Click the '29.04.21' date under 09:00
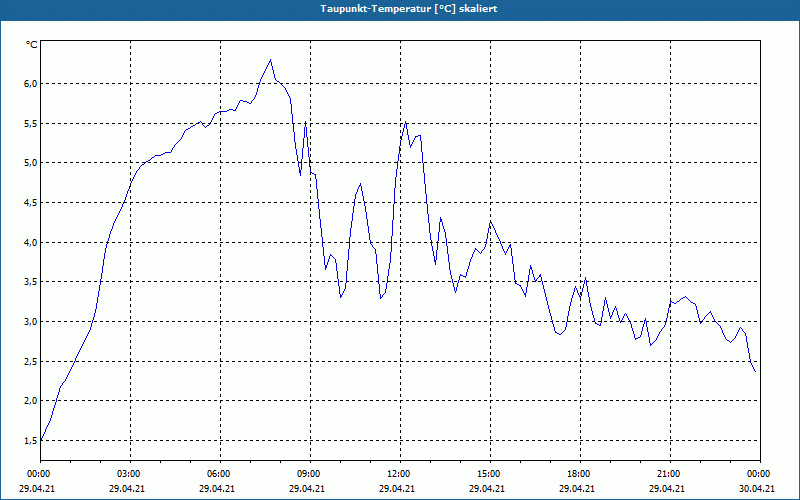The height and width of the screenshot is (500, 800). tap(307, 489)
